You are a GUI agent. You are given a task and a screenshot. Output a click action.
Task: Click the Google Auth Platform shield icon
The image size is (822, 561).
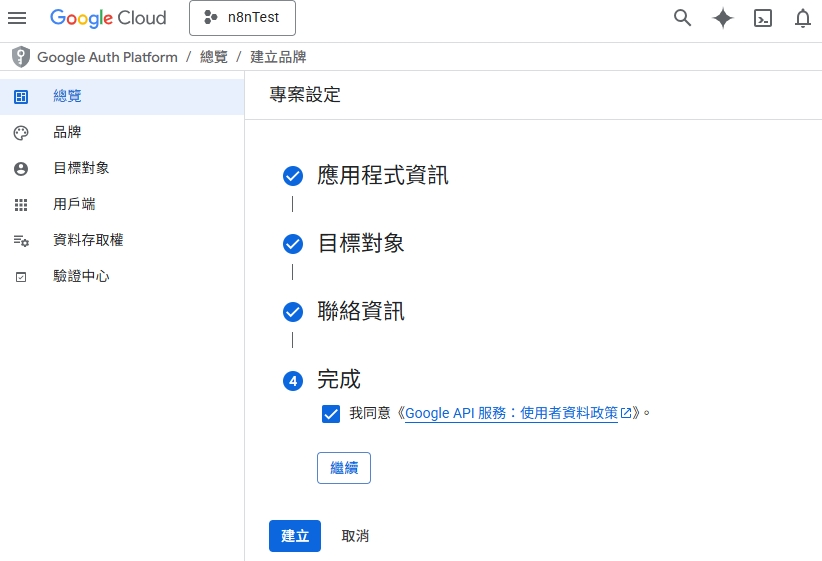(x=21, y=57)
